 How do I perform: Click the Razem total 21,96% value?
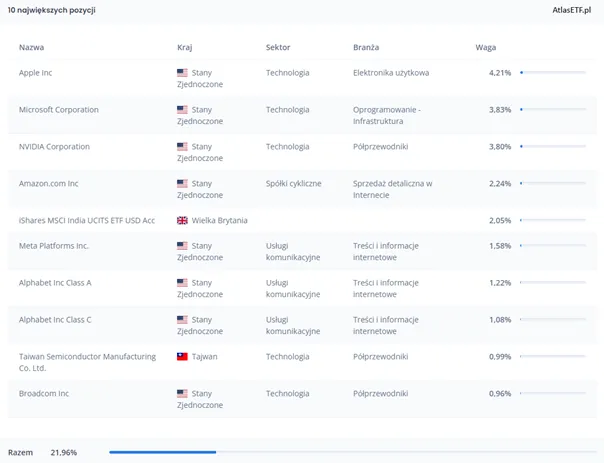click(x=64, y=453)
